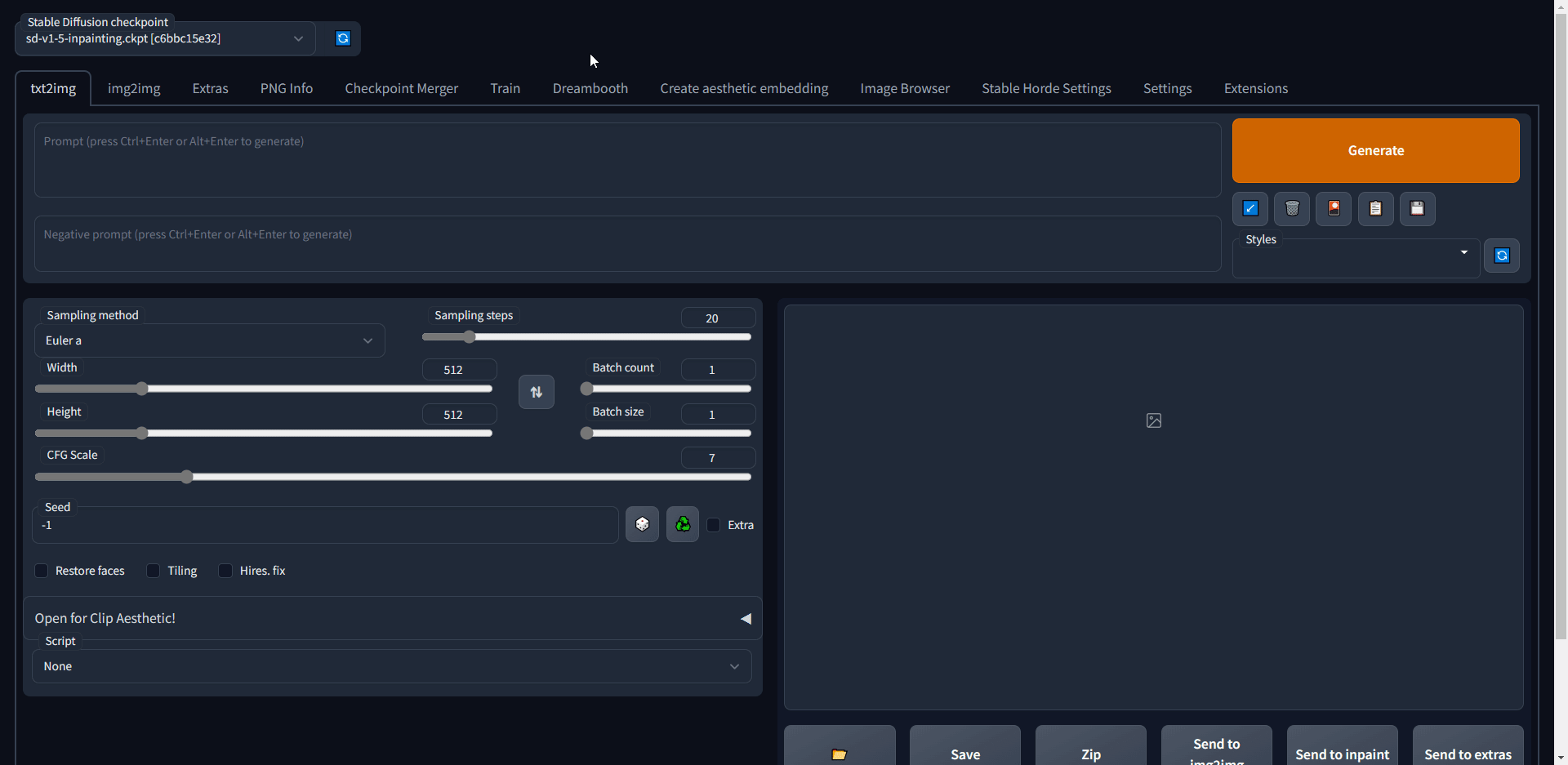
Task: Refresh the Stable Diffusion checkpoint list
Action: 343,38
